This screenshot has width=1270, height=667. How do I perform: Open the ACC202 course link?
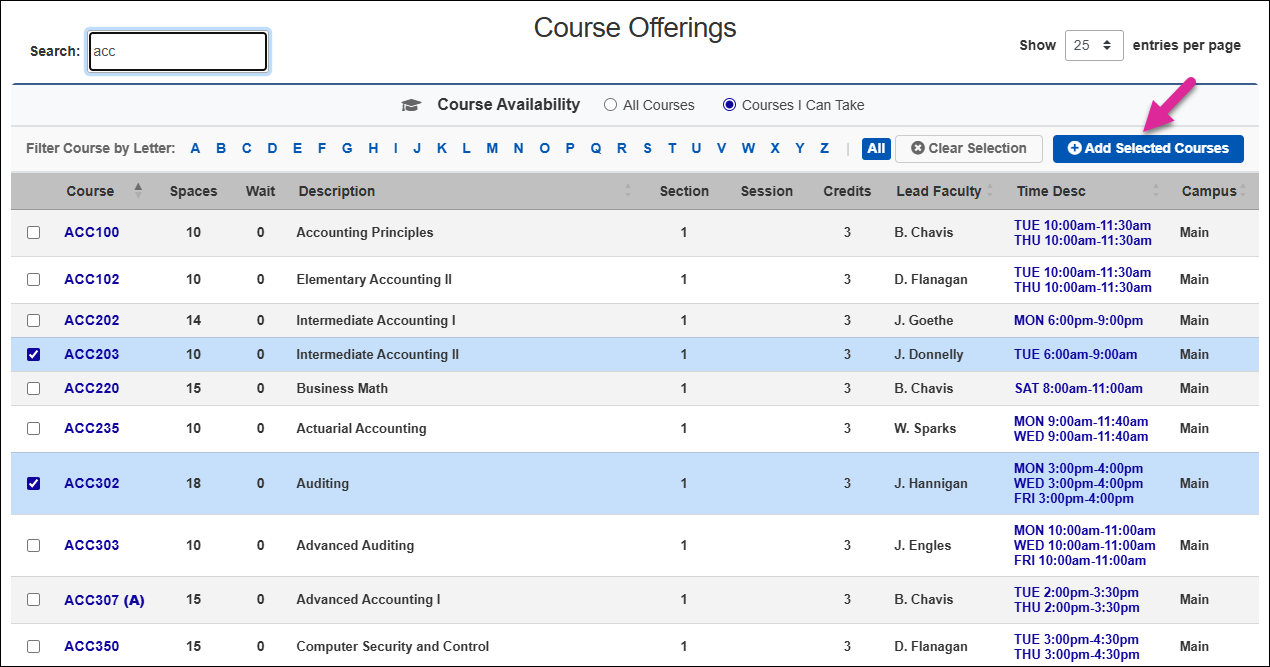[x=92, y=320]
